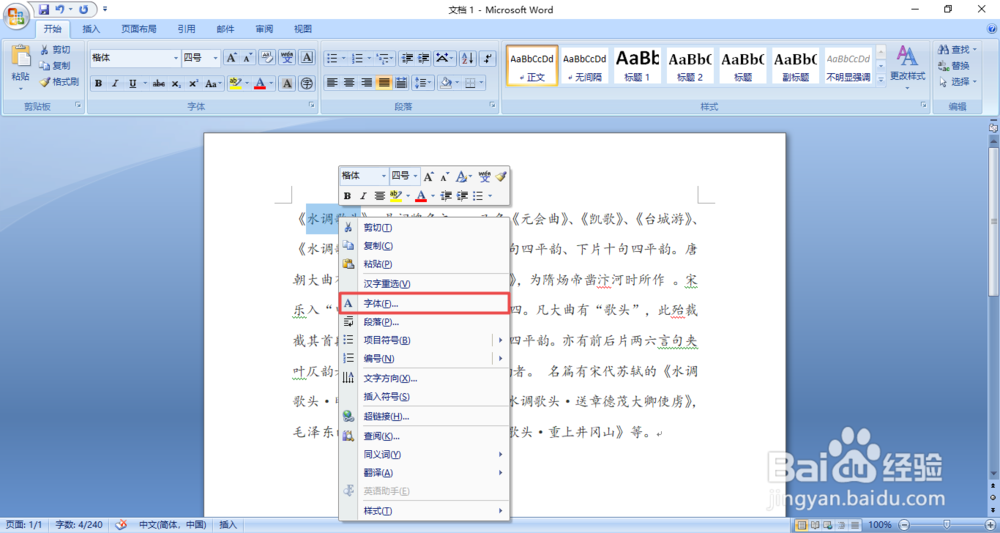Click grow font in mini toolbar
Screen dimensions: 1000x533
(x=429, y=176)
